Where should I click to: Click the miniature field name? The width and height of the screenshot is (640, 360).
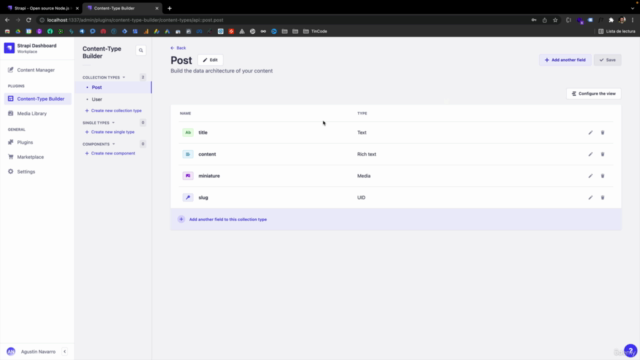click(x=209, y=176)
